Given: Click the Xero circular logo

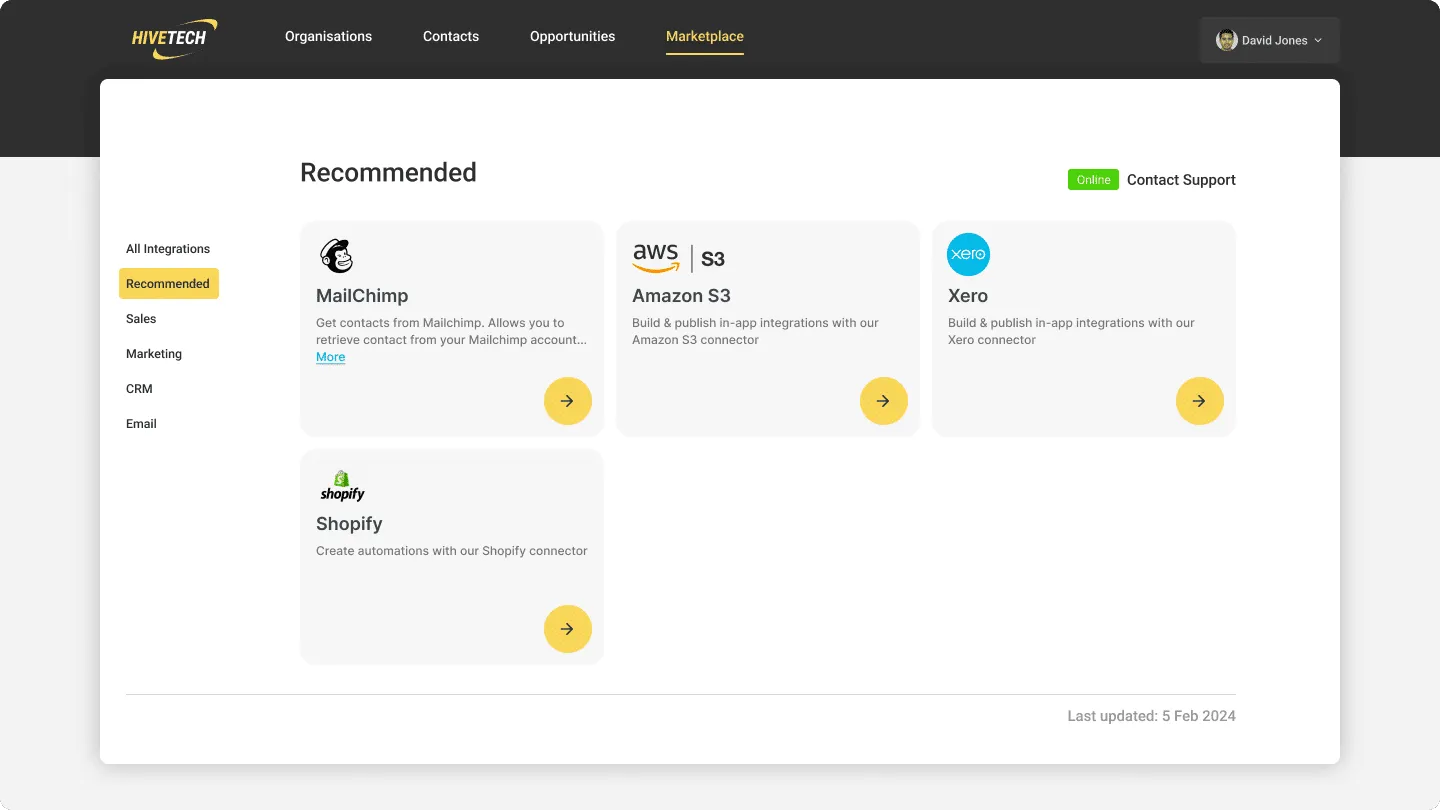Looking at the screenshot, I should [x=968, y=254].
